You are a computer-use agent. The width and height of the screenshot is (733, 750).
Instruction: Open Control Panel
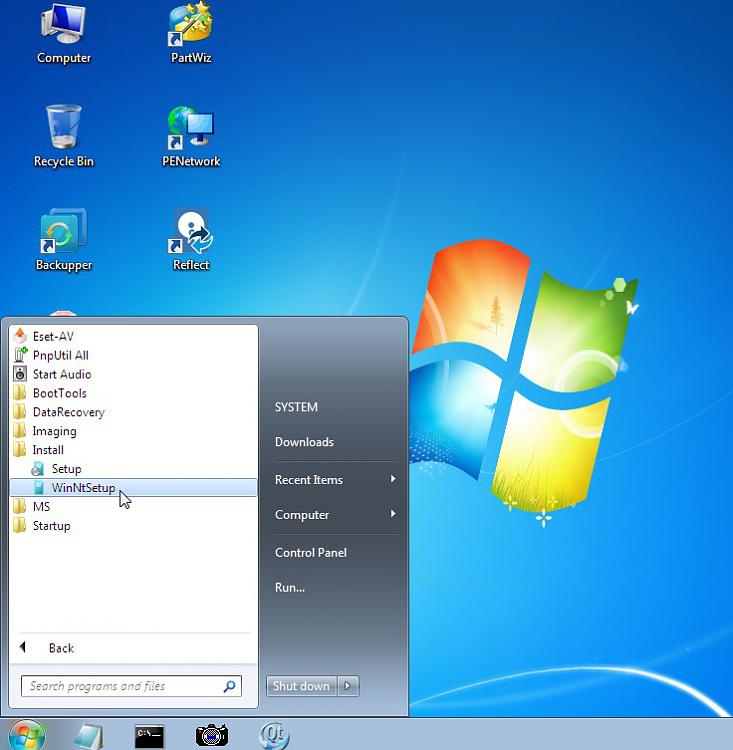pyautogui.click(x=311, y=552)
